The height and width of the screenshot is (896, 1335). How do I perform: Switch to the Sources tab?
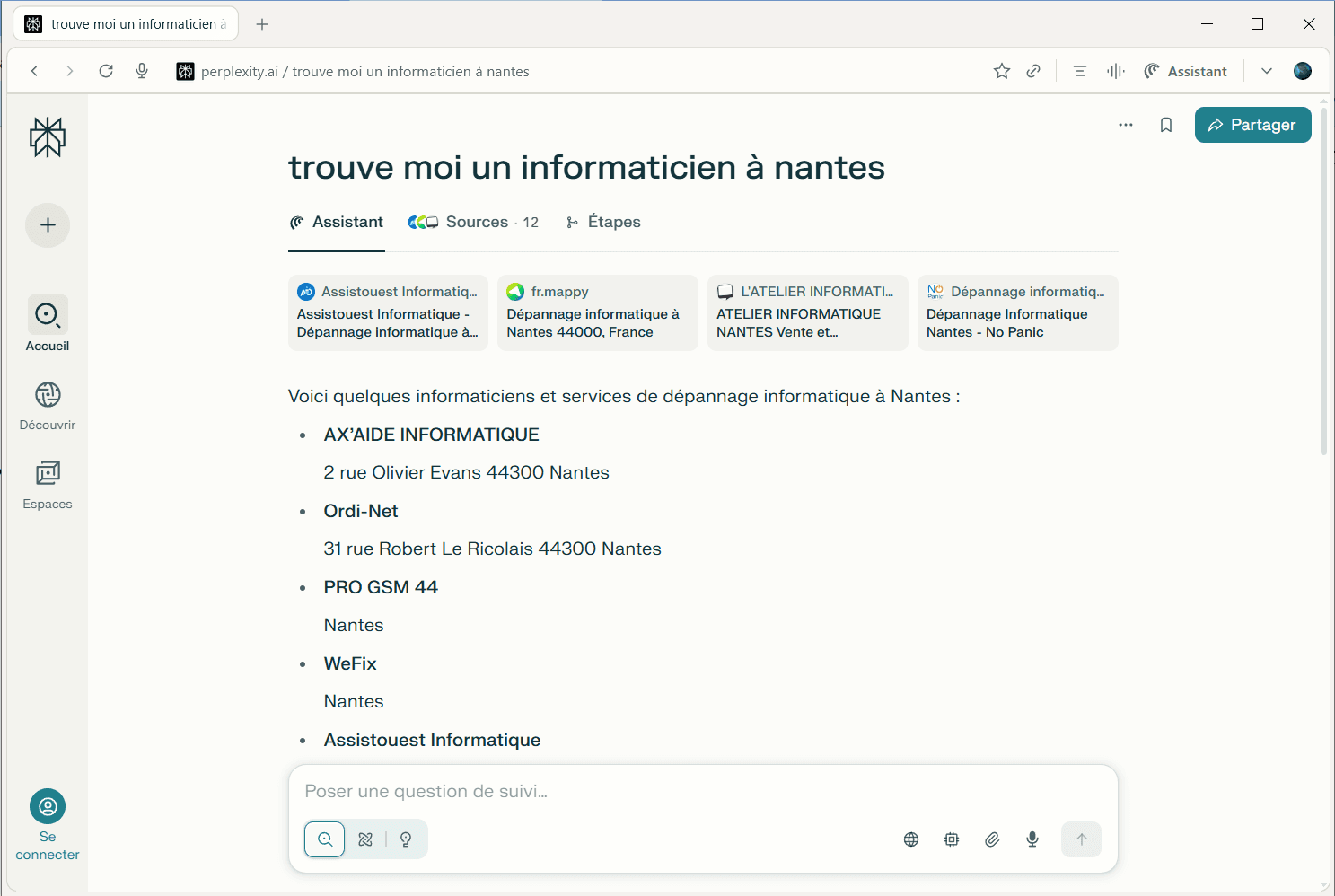(474, 223)
